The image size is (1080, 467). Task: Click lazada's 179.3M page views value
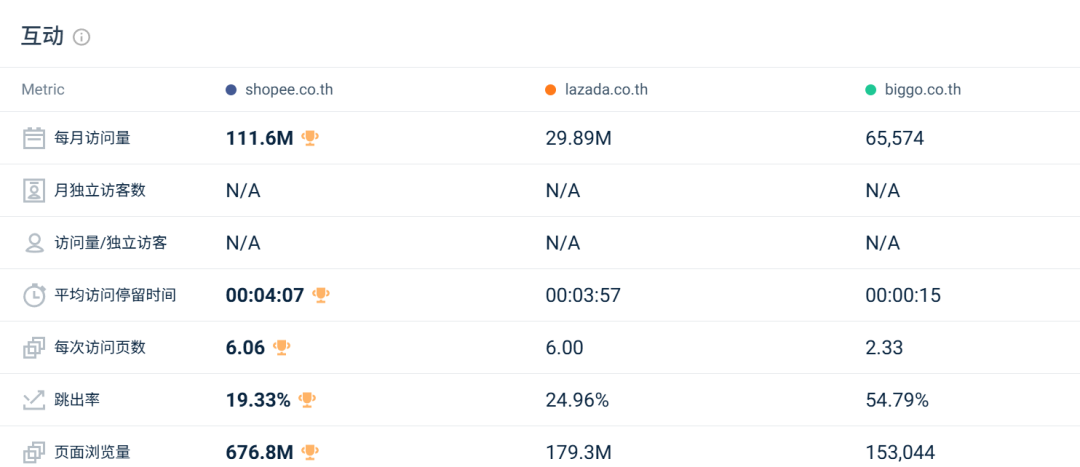579,453
